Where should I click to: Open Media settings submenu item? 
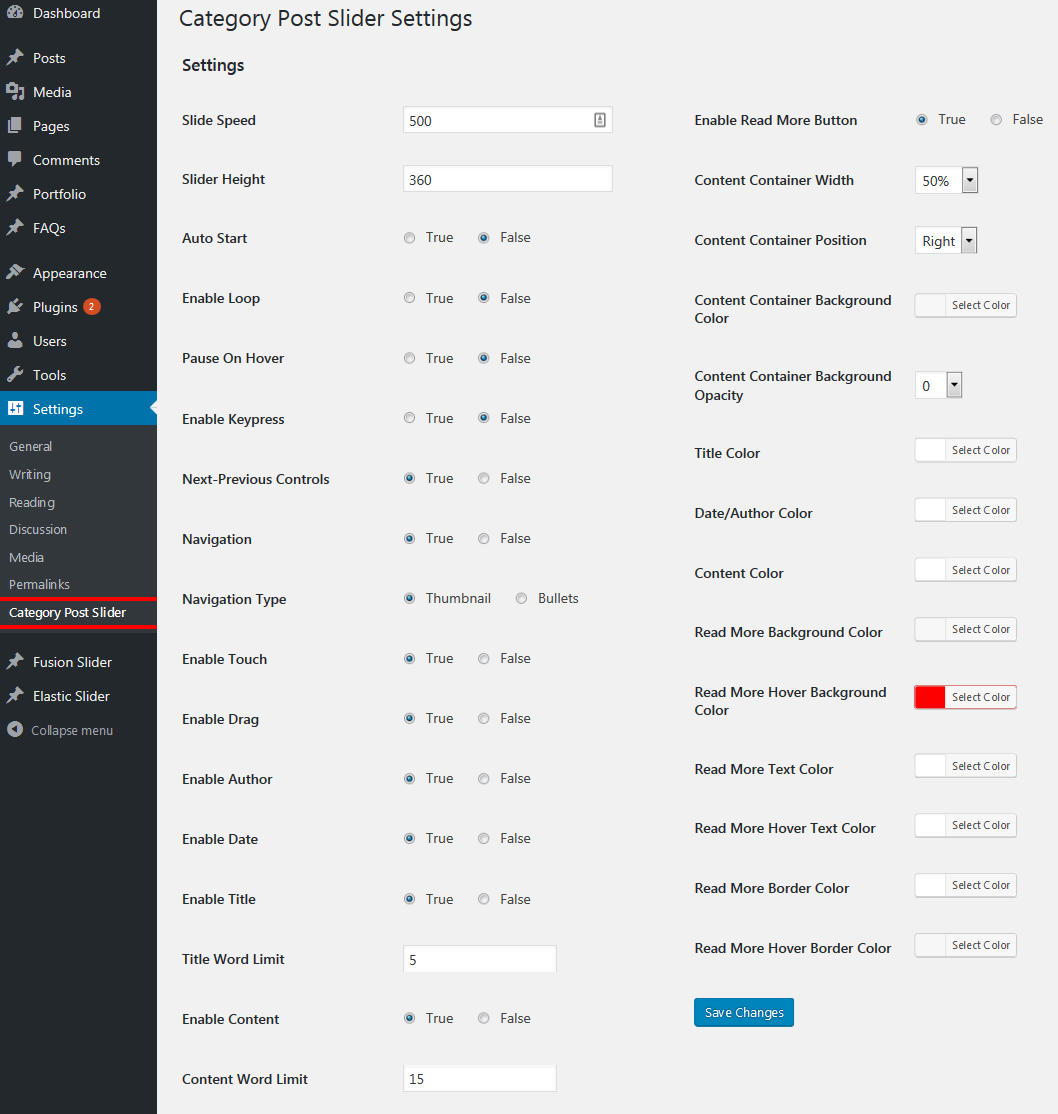point(26,557)
